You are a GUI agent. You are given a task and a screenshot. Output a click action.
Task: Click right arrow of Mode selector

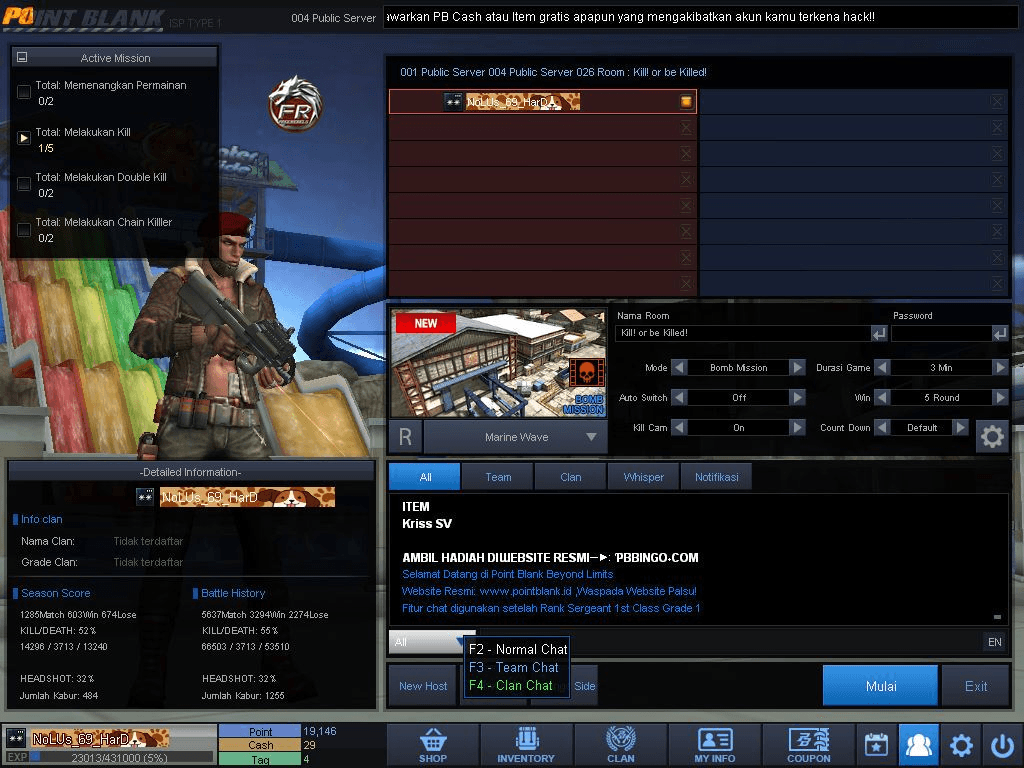pyautogui.click(x=797, y=368)
